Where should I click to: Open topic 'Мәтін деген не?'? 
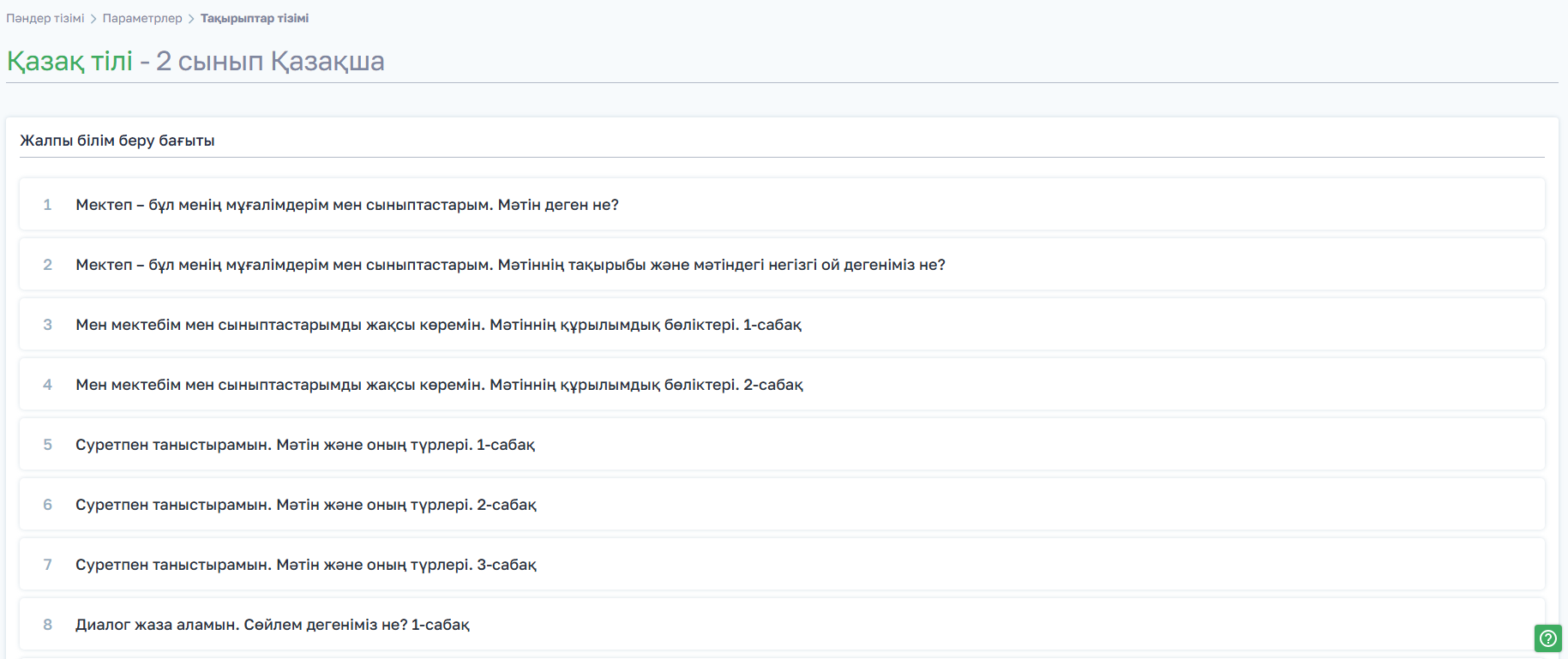pos(347,205)
